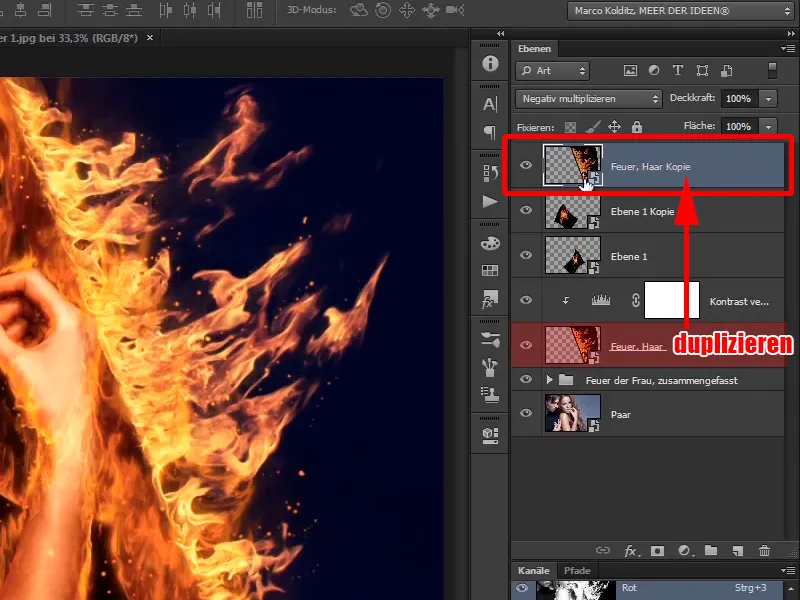Switch to the Pfade tab
This screenshot has height=600, width=800.
pyautogui.click(x=577, y=570)
